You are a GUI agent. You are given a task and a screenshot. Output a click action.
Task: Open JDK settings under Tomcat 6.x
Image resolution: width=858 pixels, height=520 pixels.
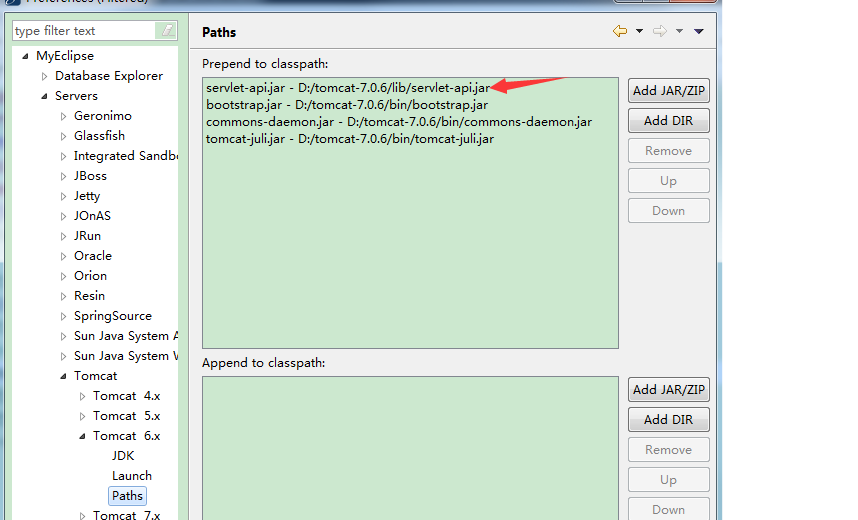[x=123, y=456]
